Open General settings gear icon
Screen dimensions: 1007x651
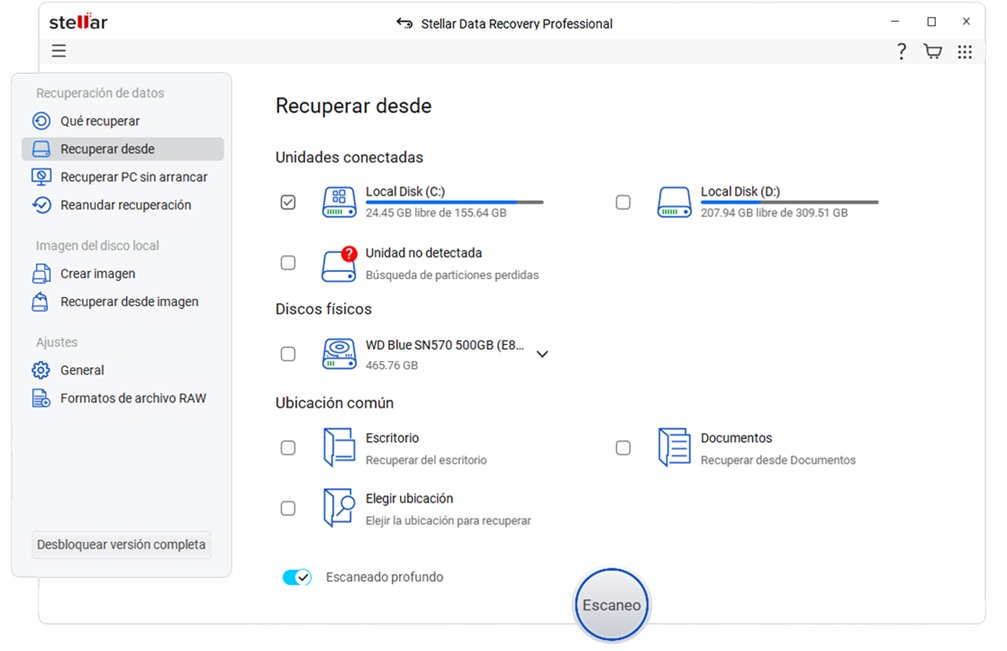point(40,369)
